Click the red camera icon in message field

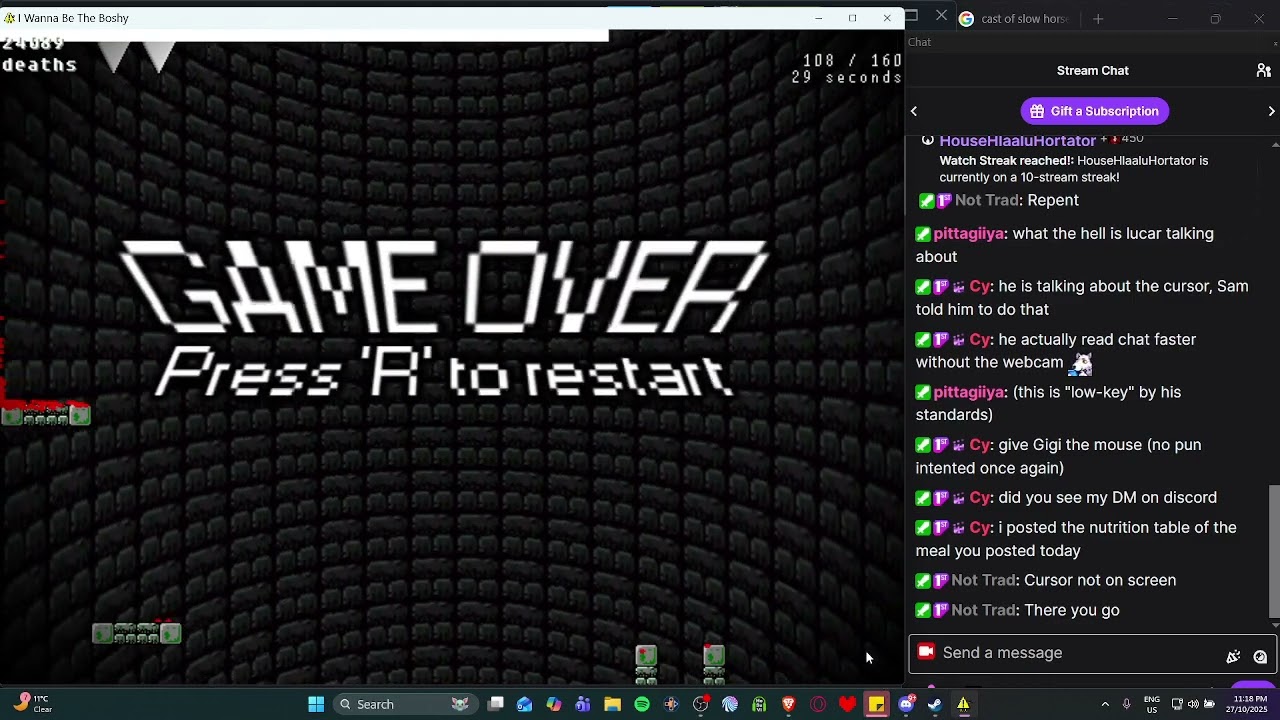click(x=926, y=652)
